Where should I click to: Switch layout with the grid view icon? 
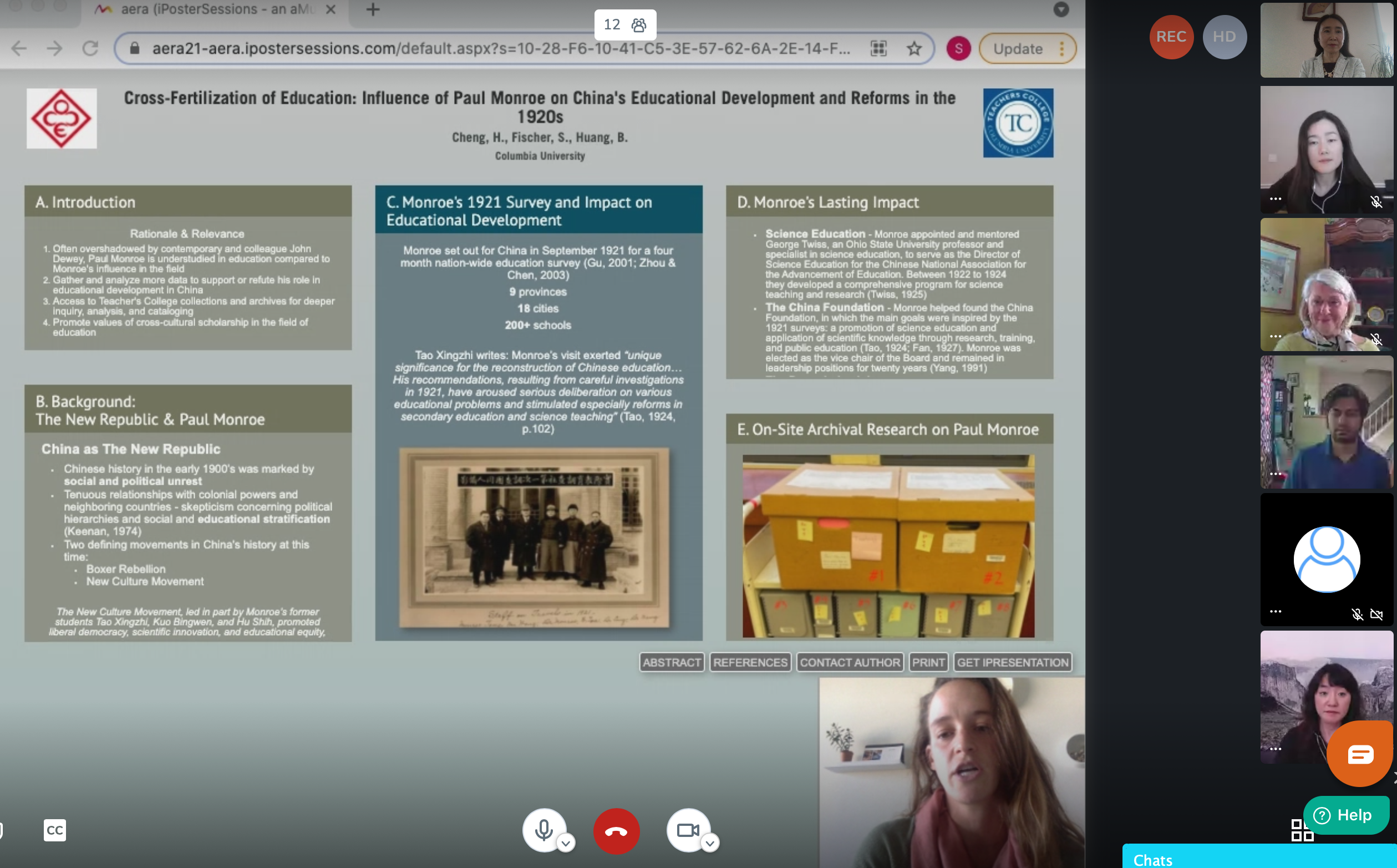point(1301,830)
